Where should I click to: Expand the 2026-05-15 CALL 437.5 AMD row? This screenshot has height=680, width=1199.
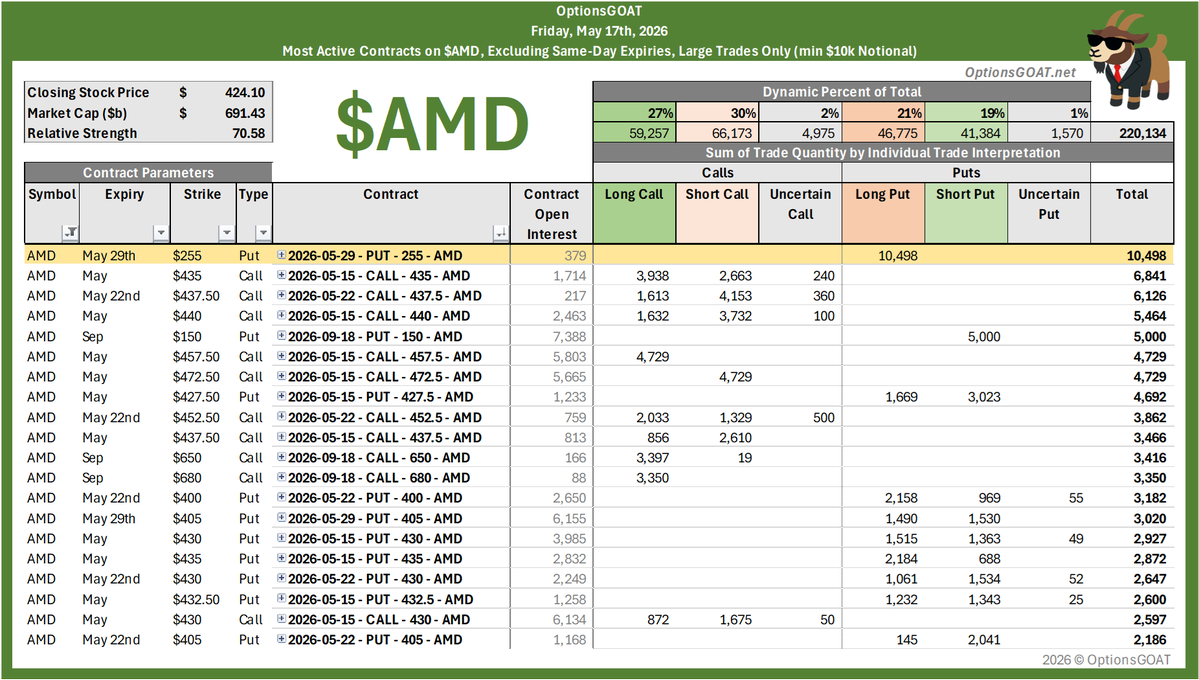click(x=281, y=437)
